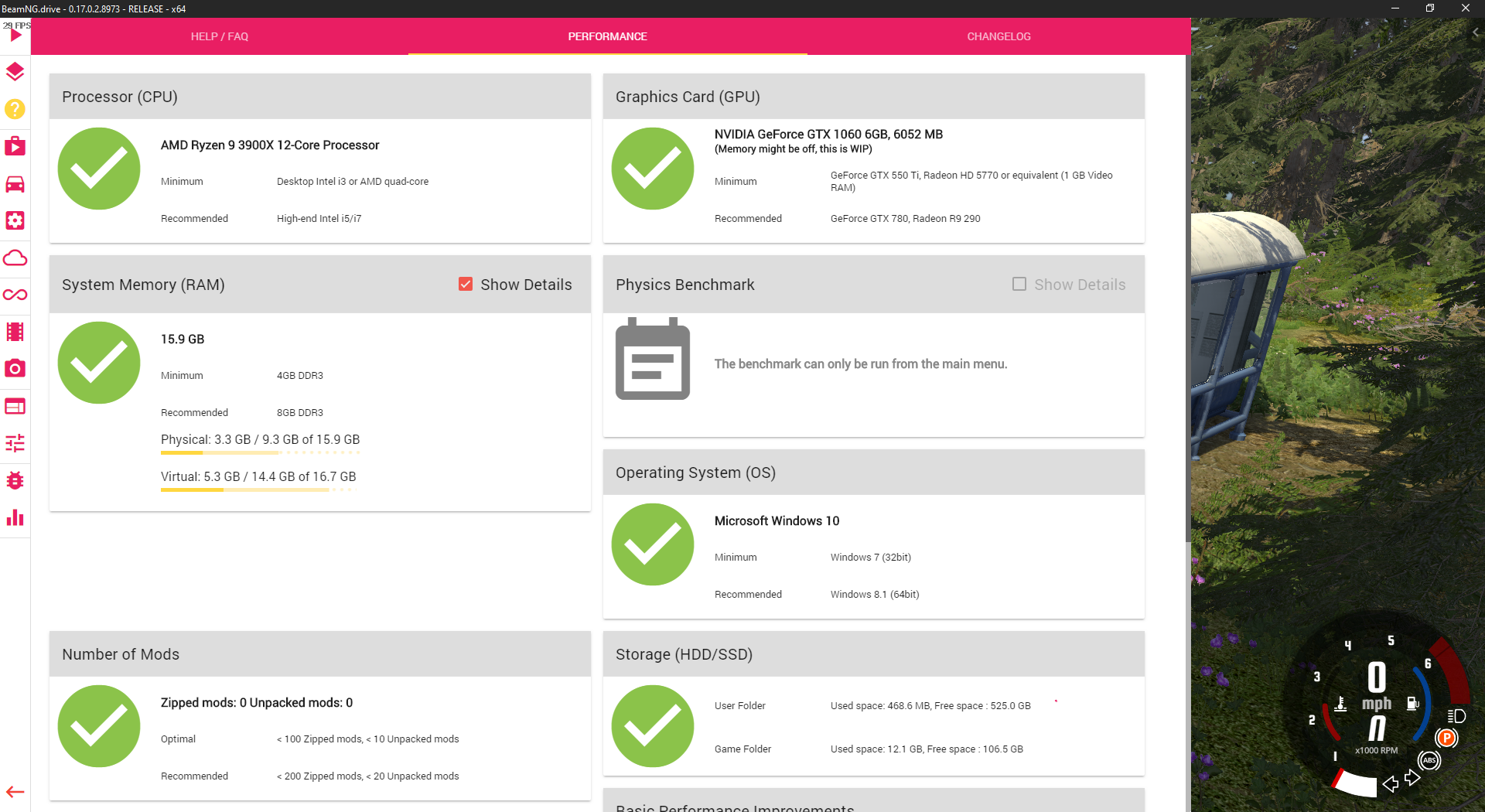Click the small arrow at top-right of game view
Image resolution: width=1485 pixels, height=812 pixels.
point(1476,32)
